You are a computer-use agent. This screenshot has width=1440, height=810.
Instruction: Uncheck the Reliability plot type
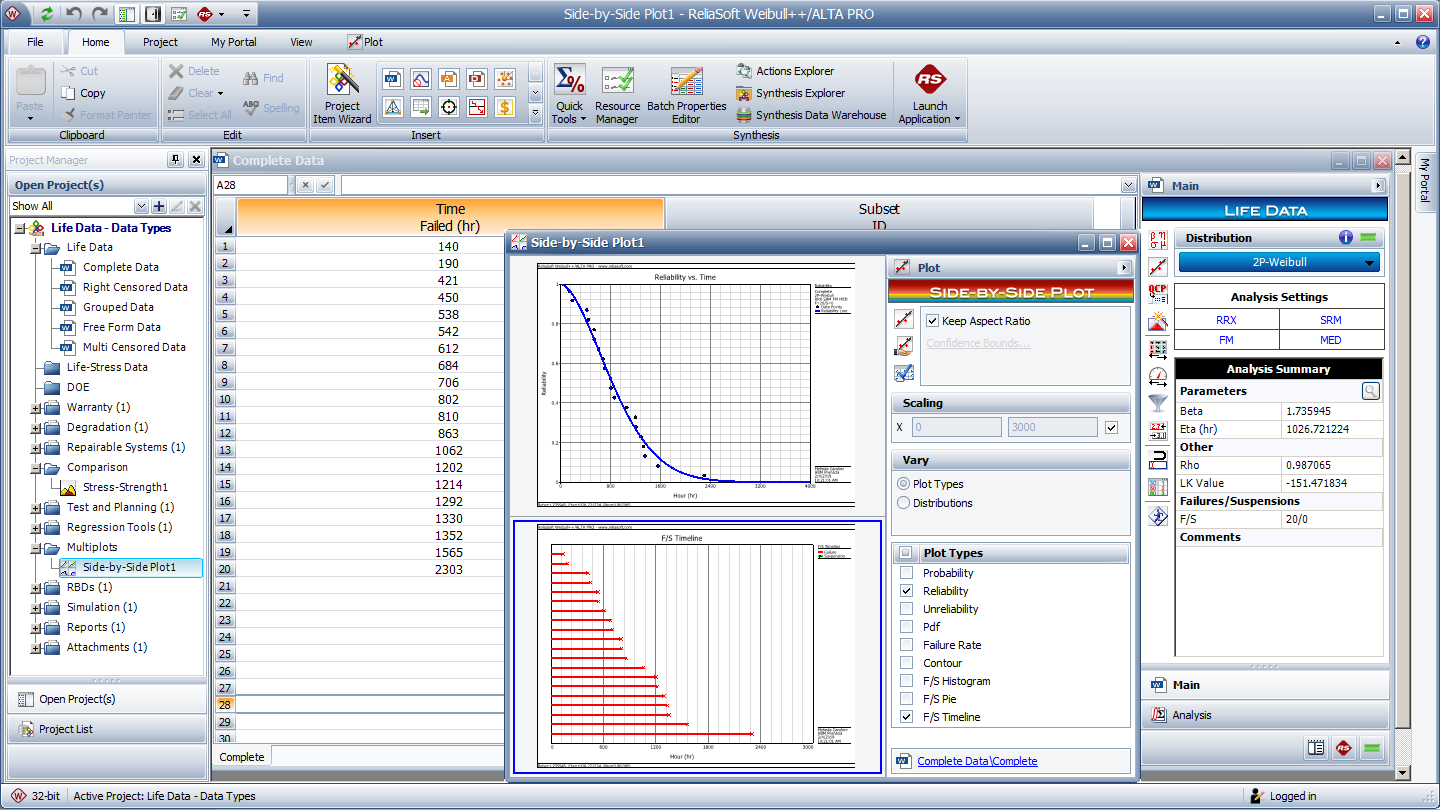[x=906, y=591]
